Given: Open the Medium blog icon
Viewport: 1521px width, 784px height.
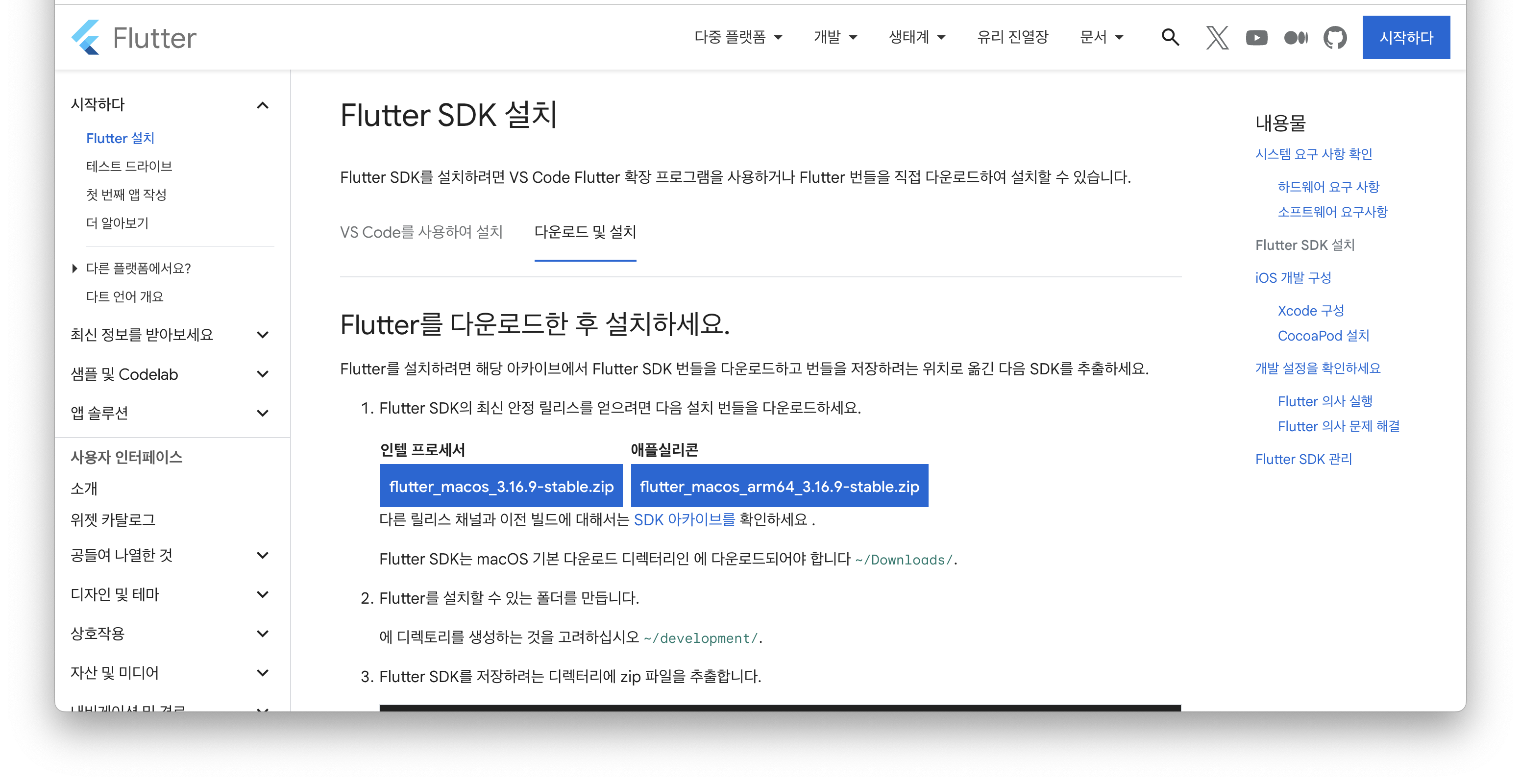Looking at the screenshot, I should pyautogui.click(x=1296, y=38).
